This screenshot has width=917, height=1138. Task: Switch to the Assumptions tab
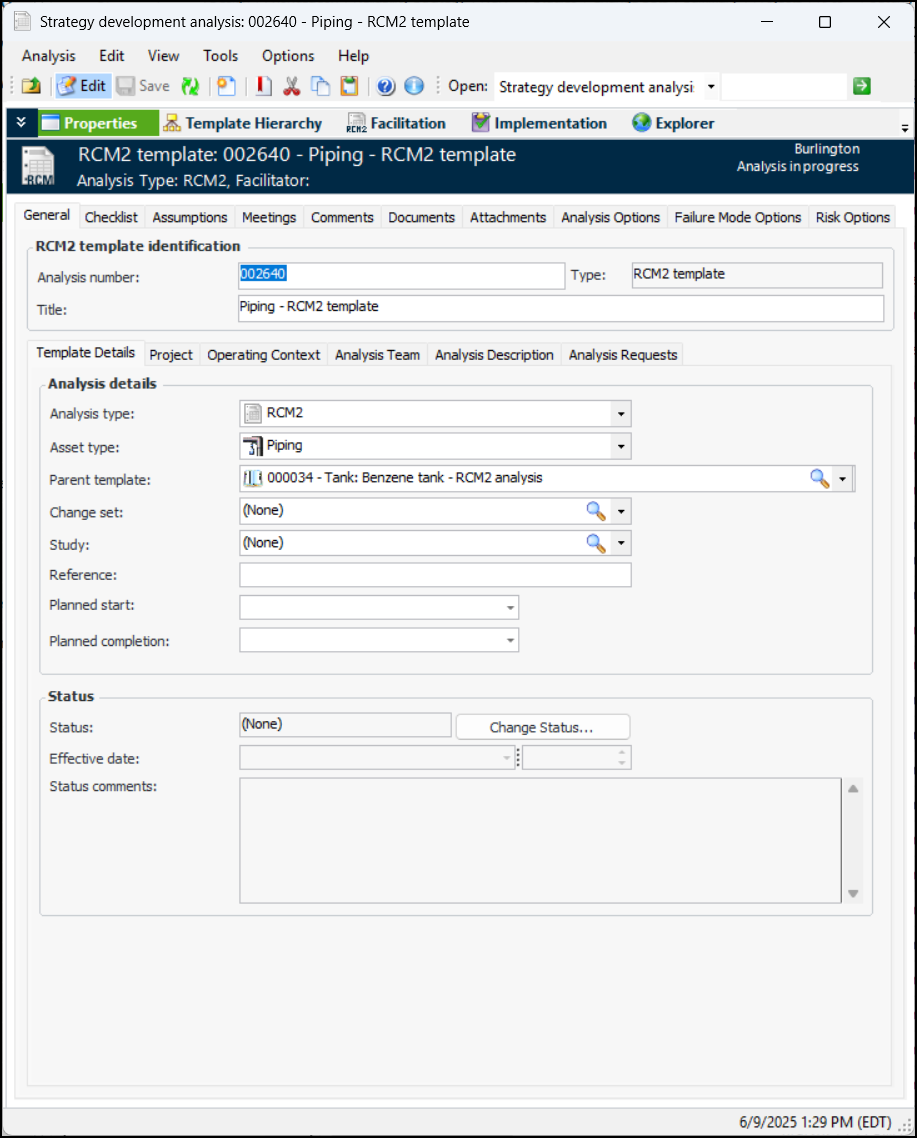189,218
